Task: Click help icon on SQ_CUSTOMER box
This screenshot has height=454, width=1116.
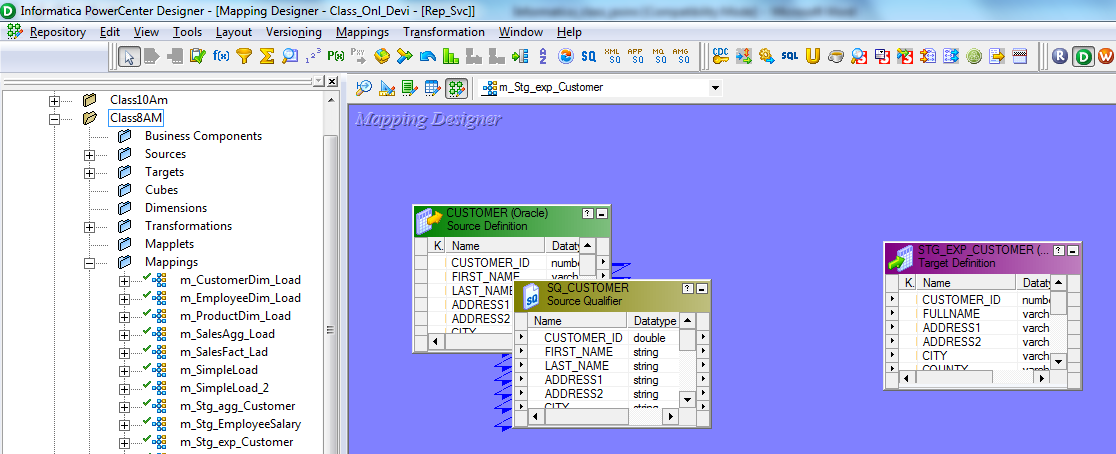Action: 688,288
